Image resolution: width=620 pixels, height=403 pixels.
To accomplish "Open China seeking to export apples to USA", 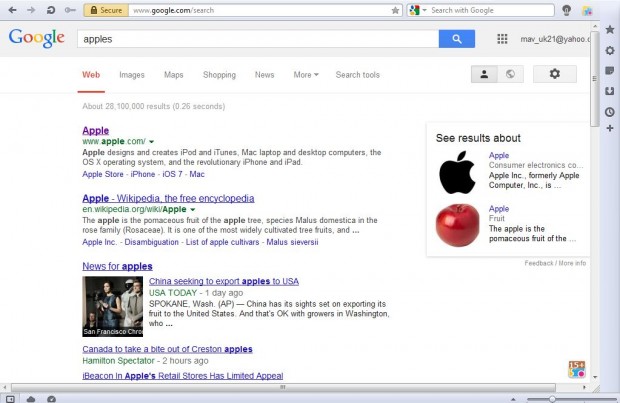I will 224,281.
